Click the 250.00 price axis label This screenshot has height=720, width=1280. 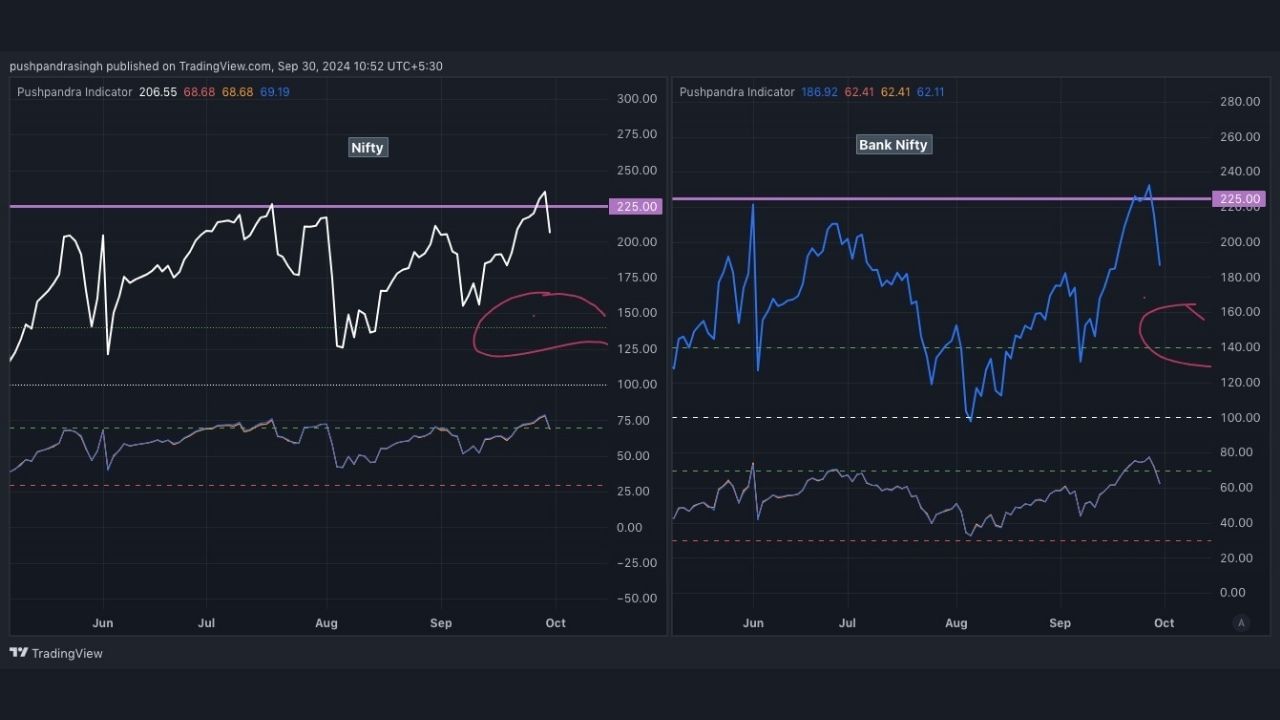coord(637,170)
